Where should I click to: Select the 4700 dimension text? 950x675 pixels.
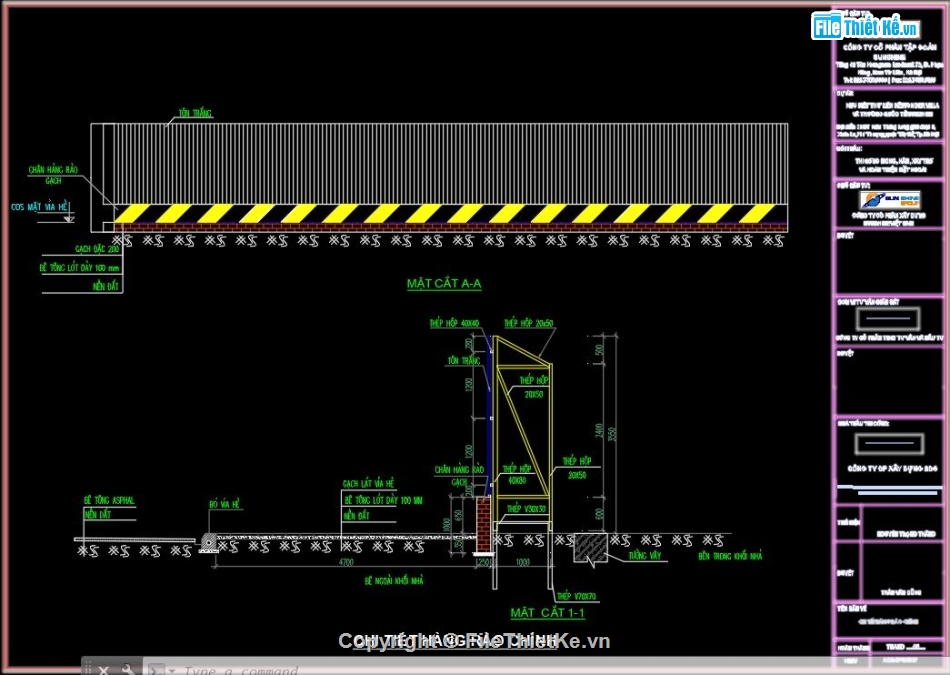[345, 562]
